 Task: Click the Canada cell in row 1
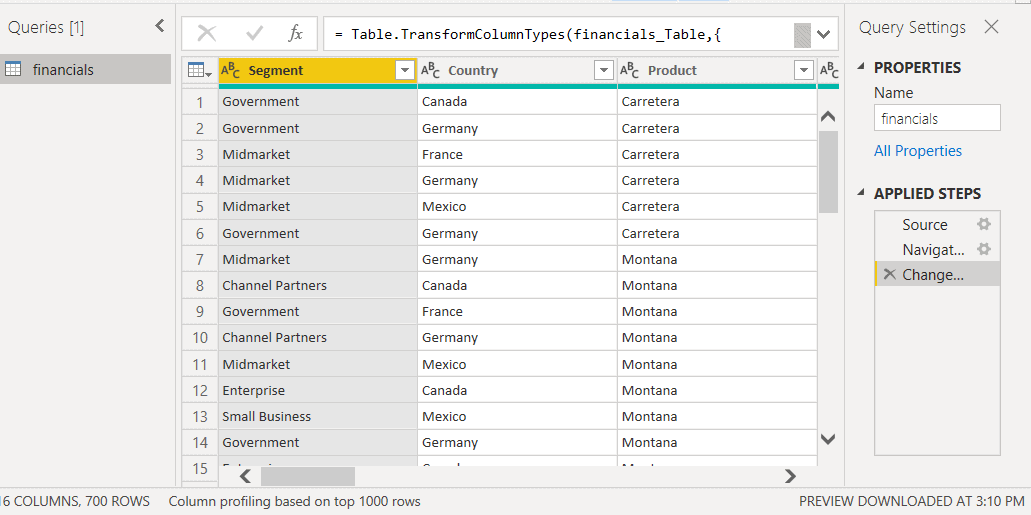coord(517,101)
